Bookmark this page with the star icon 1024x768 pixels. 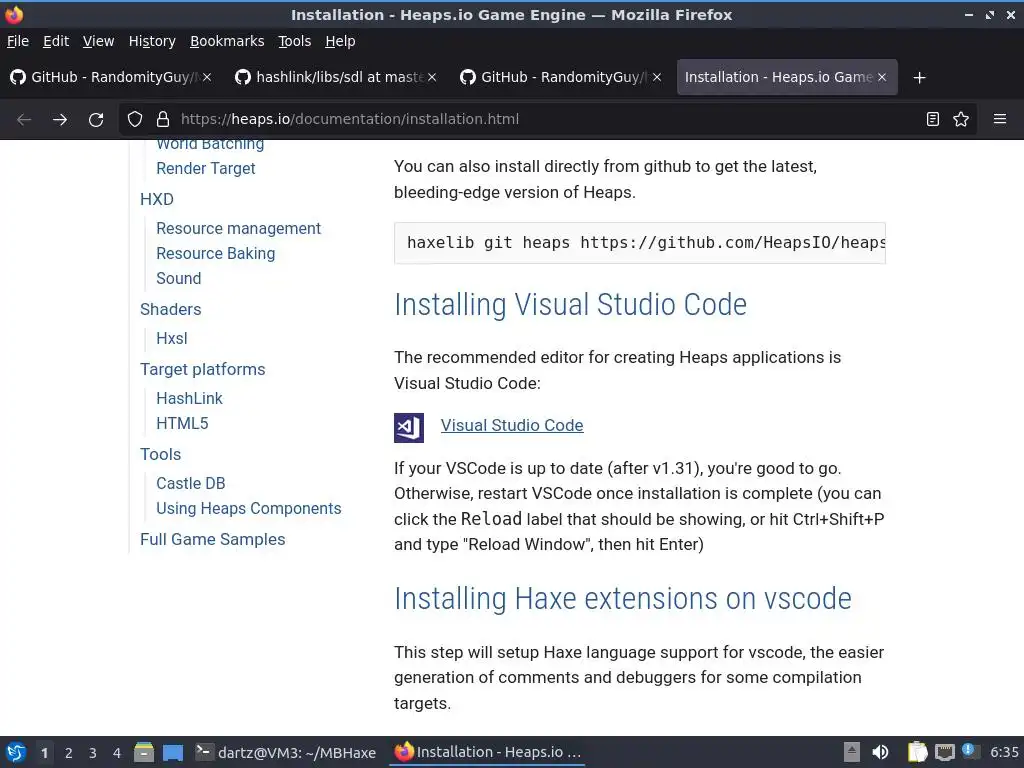pos(961,119)
